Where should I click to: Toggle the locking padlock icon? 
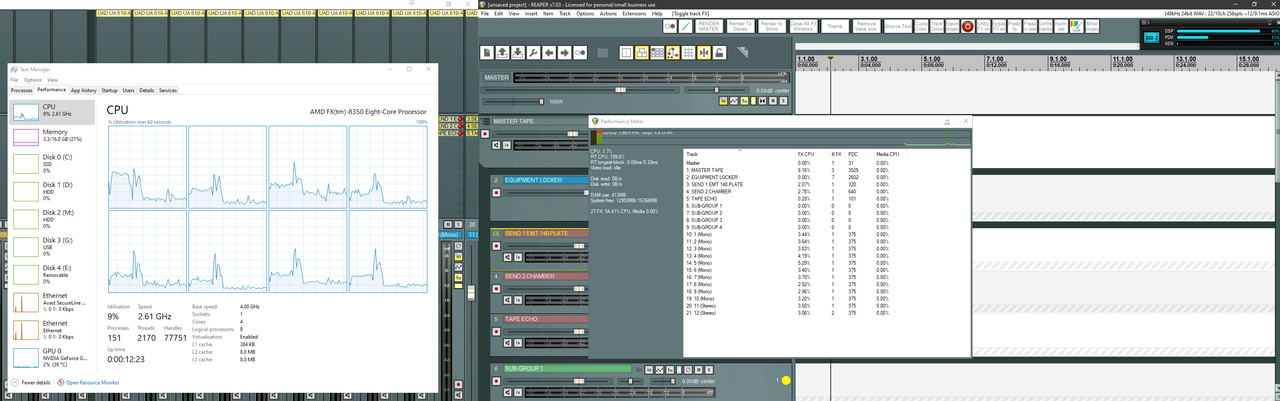tap(719, 53)
